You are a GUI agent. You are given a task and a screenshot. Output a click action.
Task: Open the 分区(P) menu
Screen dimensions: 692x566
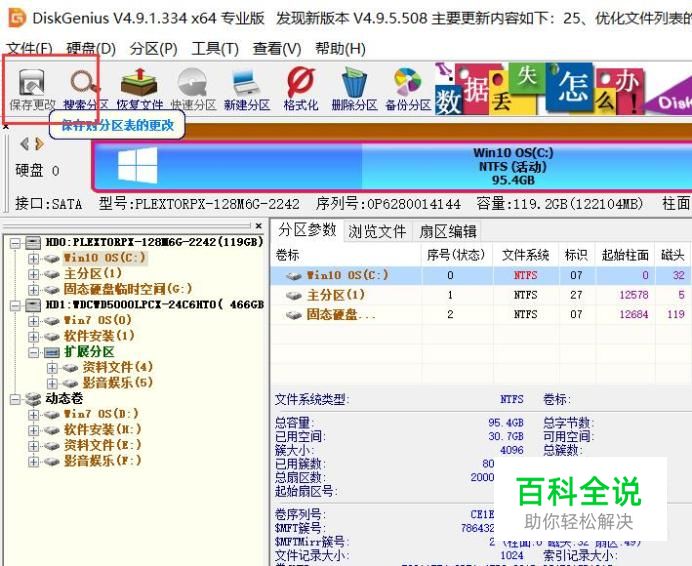pyautogui.click(x=153, y=48)
